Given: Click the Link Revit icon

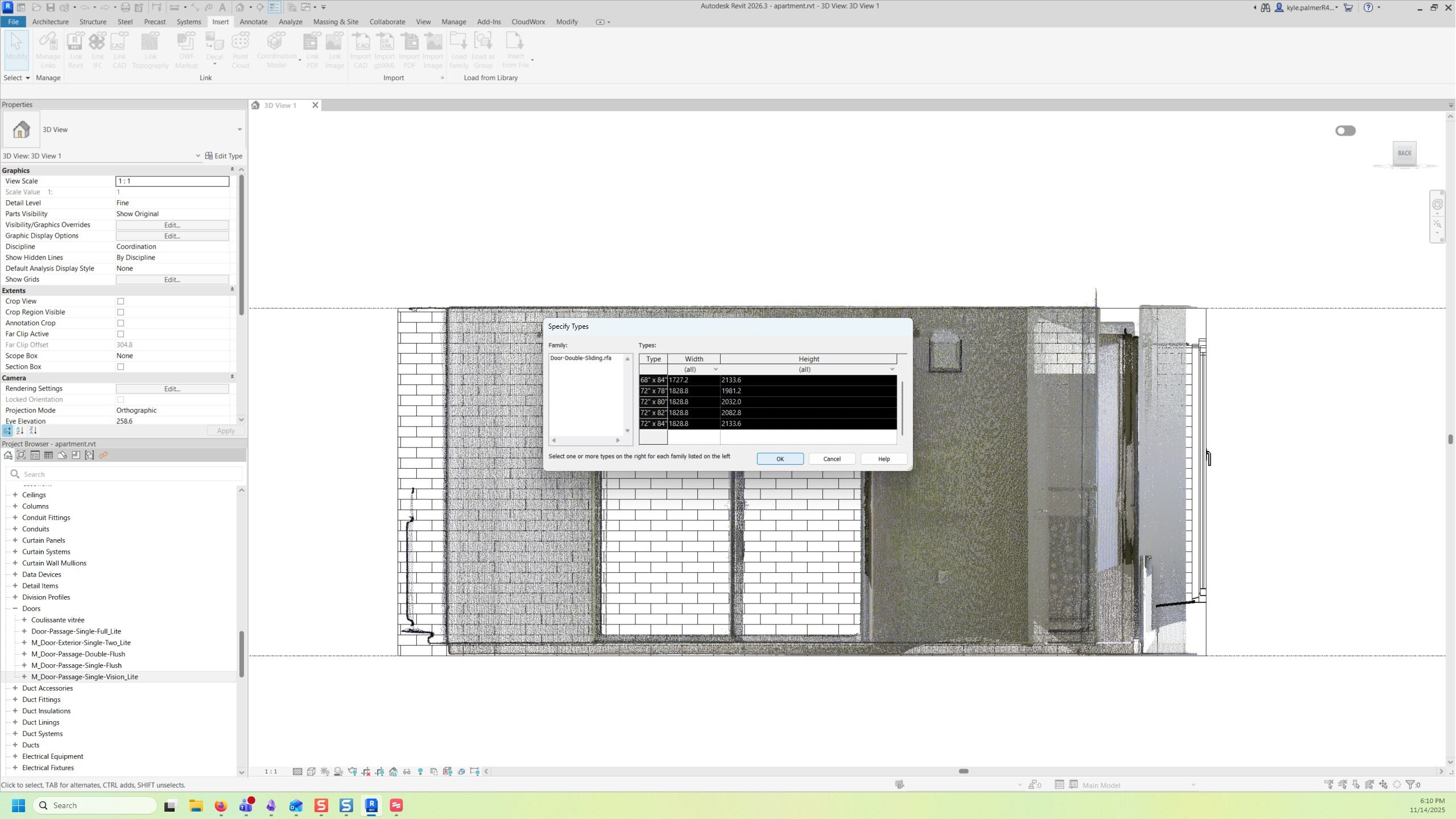Looking at the screenshot, I should [76, 50].
